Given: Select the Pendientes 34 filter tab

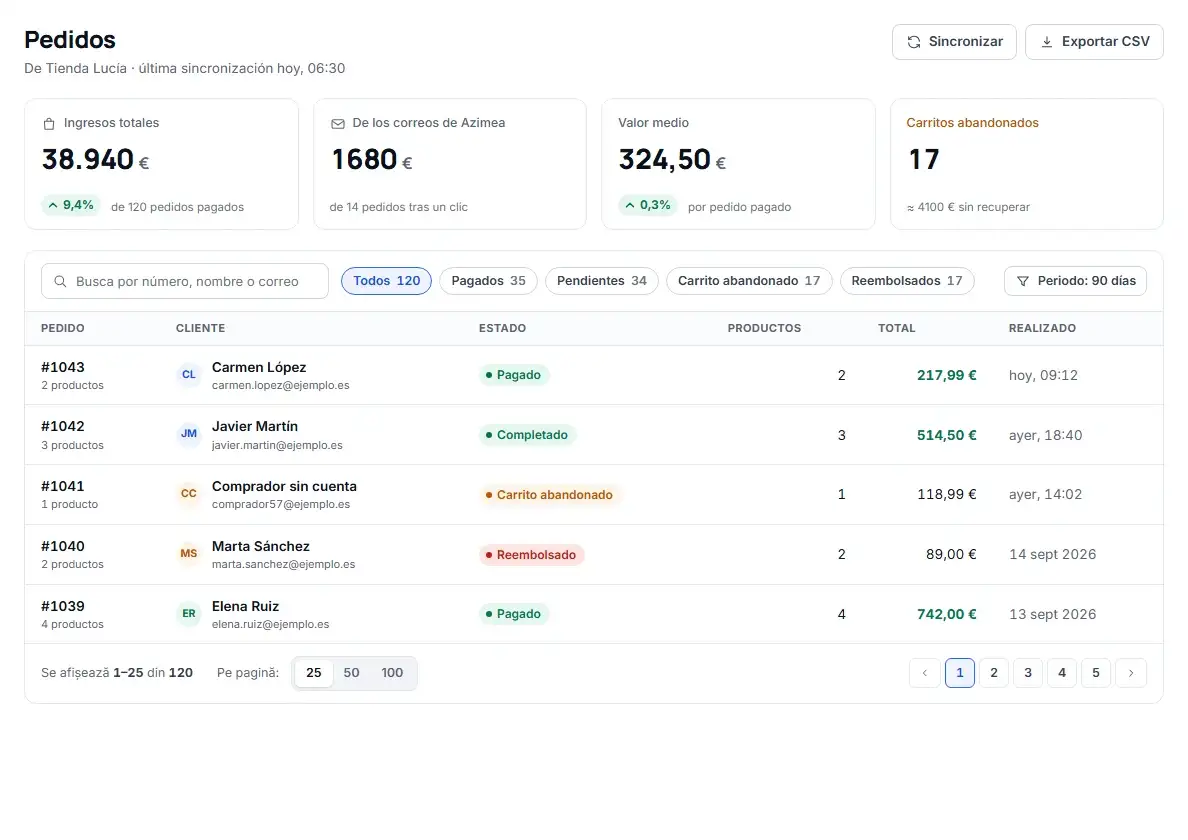Looking at the screenshot, I should click(x=602, y=281).
